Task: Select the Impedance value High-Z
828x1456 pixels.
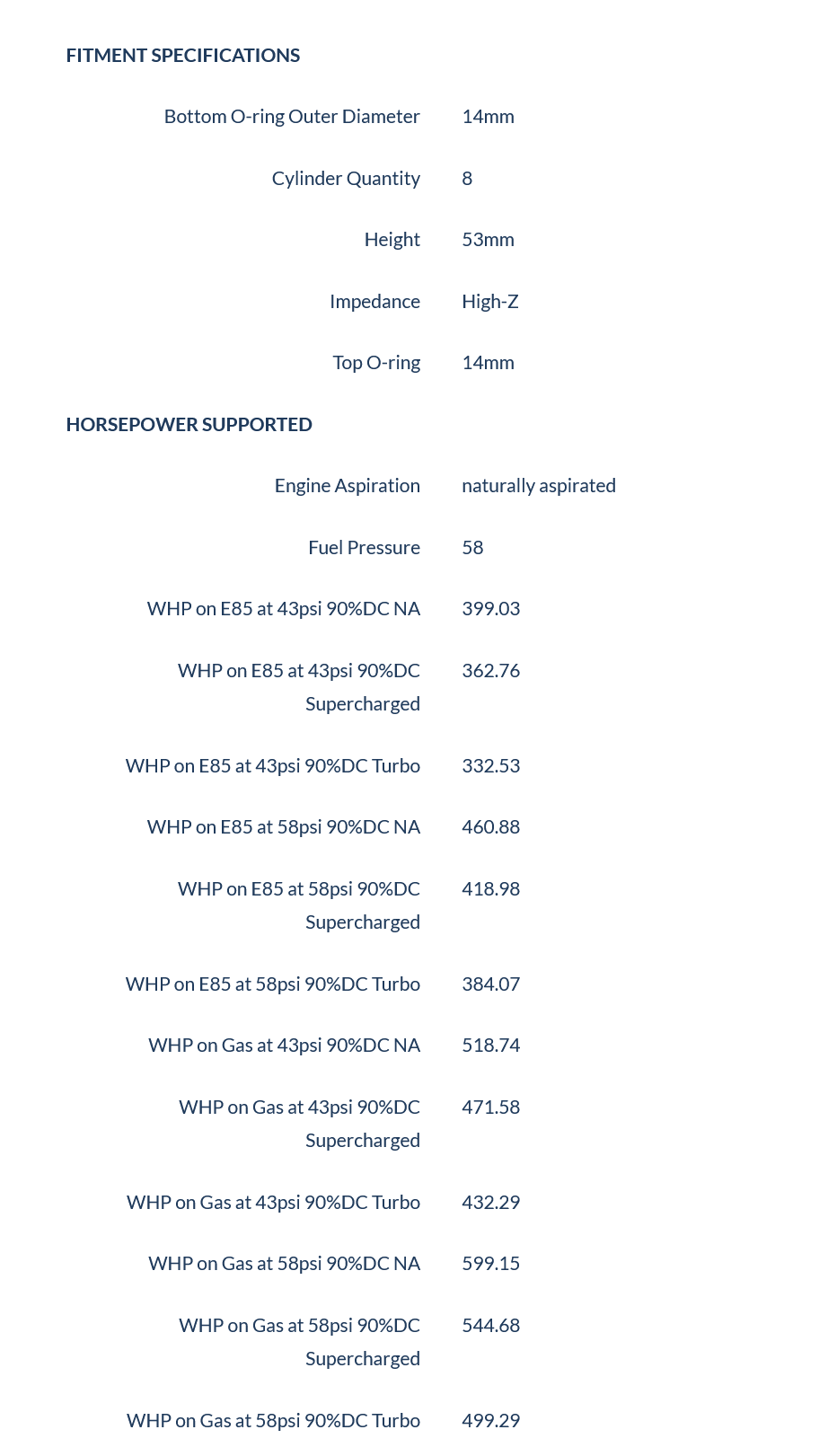Action: pos(490,302)
